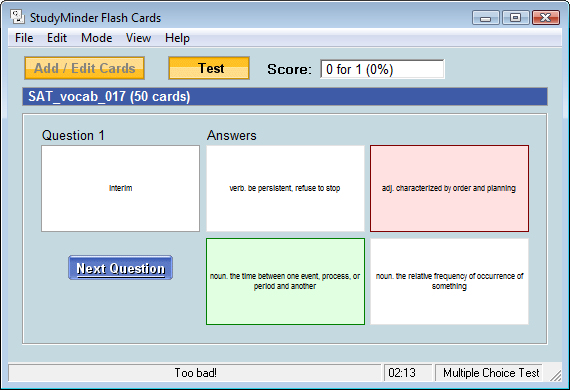Minimize the StudyMinder Flash Cards window

click(486, 17)
